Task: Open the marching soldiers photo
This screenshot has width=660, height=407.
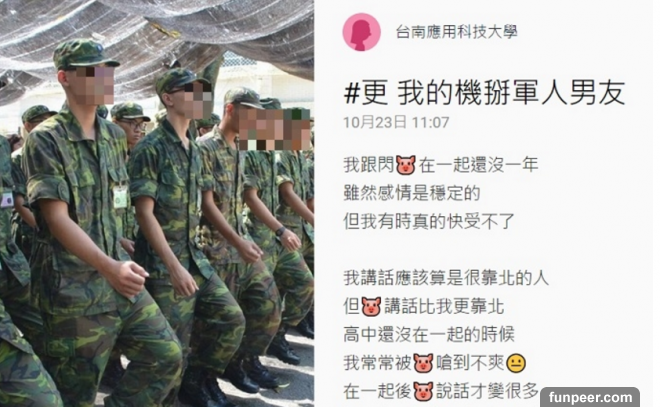Action: [x=157, y=203]
